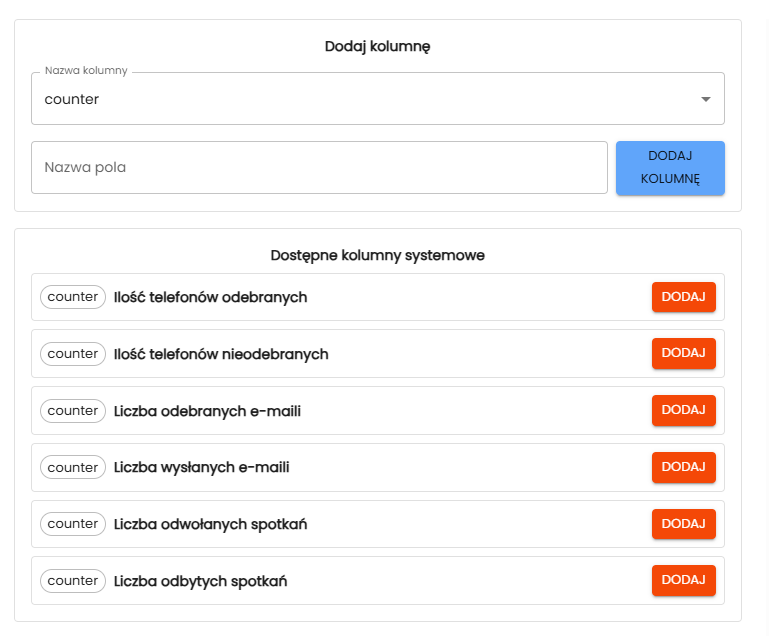Viewport: 769px width, 636px height.
Task: Click the Dostępne kolumny systemowe heading
Action: click(x=378, y=255)
